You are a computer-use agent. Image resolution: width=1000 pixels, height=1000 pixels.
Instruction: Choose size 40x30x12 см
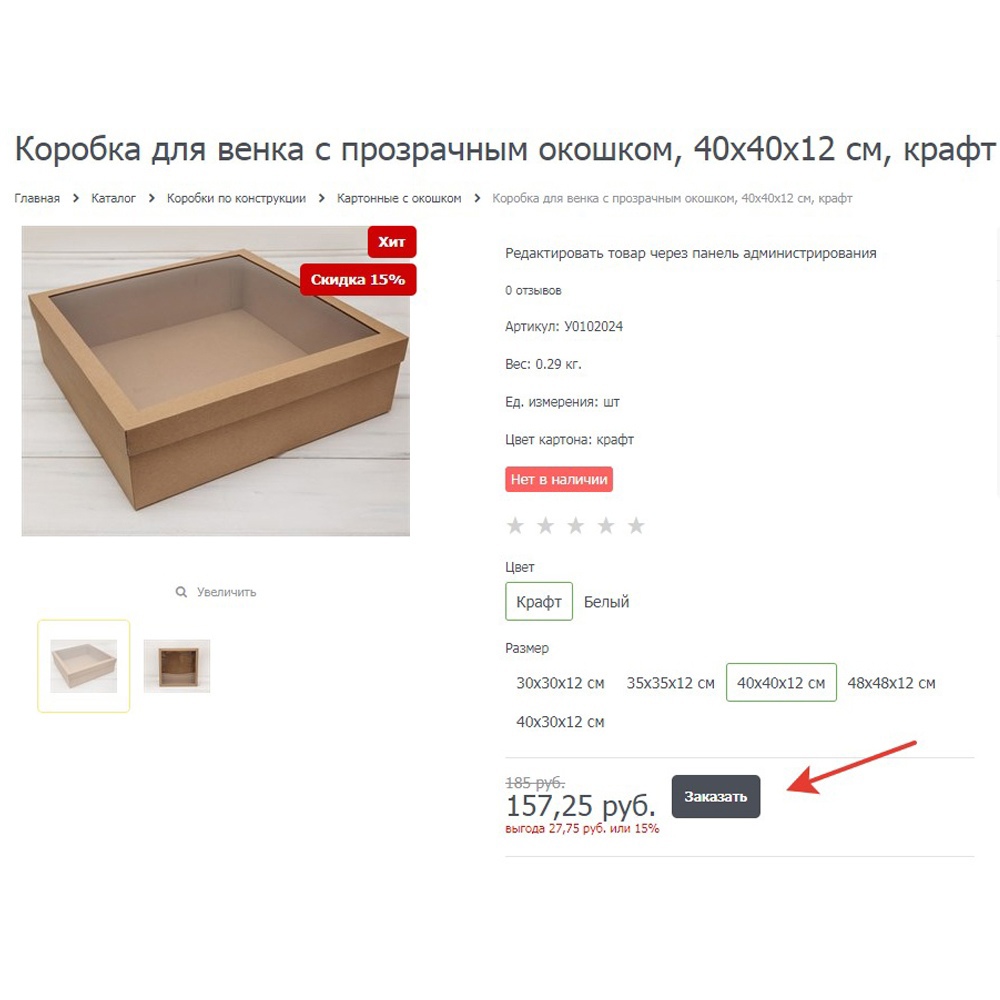point(560,722)
